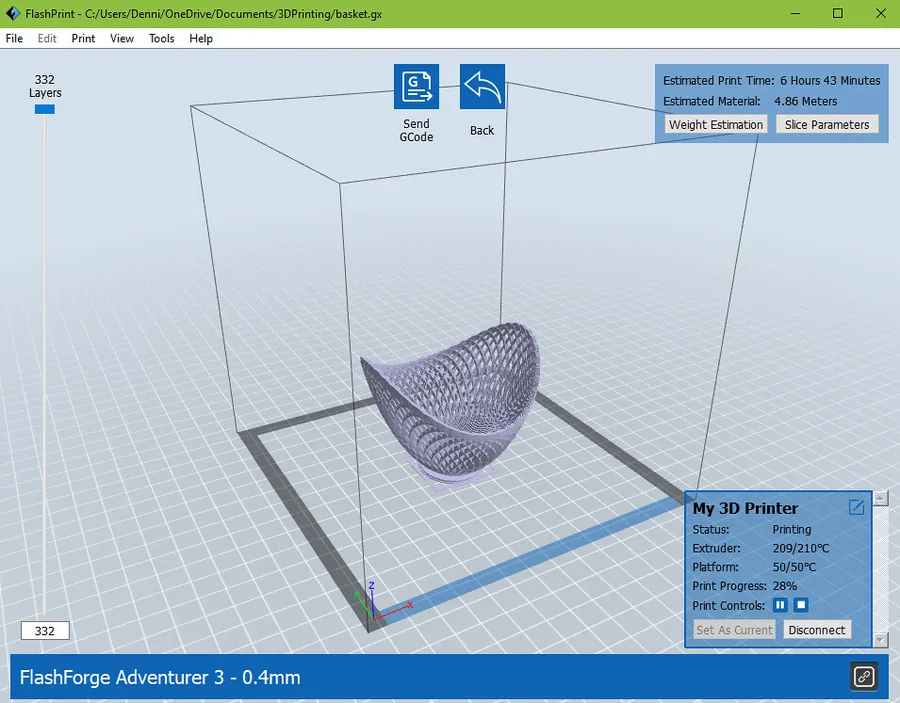Open the Help menu
Image resolution: width=900 pixels, height=703 pixels.
pyautogui.click(x=201, y=38)
